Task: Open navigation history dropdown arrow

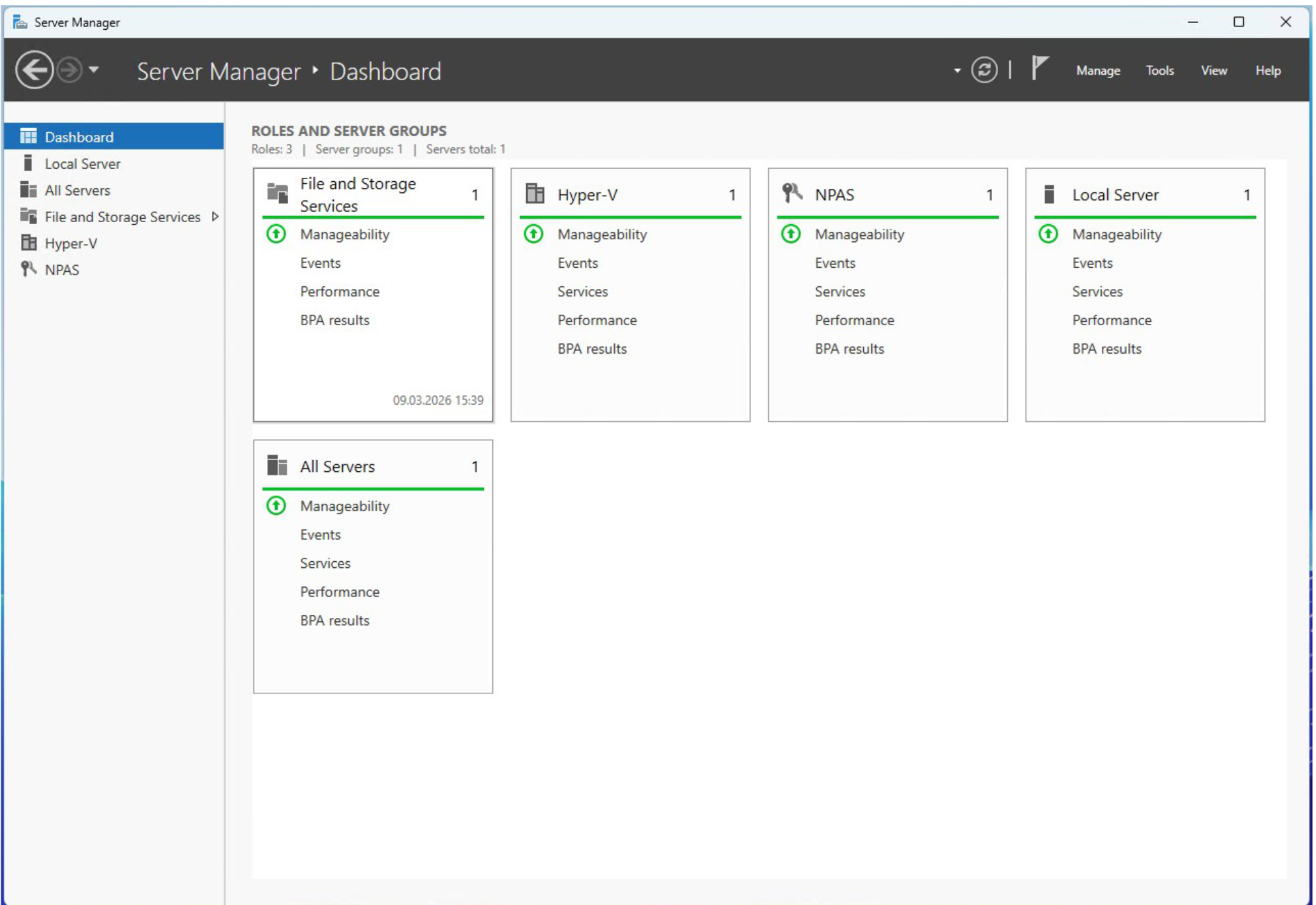Action: tap(94, 69)
